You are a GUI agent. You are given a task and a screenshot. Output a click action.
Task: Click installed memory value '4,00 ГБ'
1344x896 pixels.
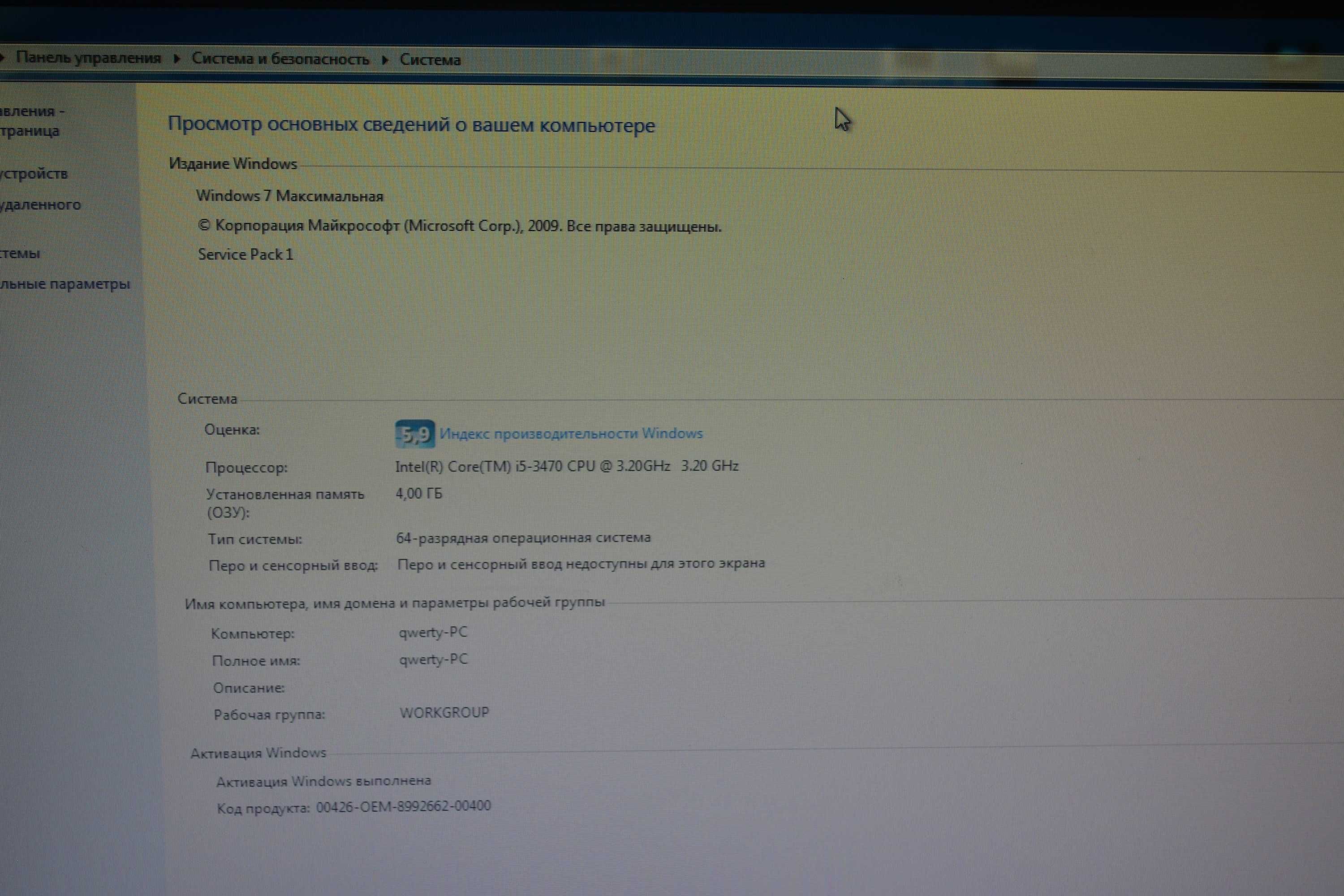pyautogui.click(x=419, y=493)
